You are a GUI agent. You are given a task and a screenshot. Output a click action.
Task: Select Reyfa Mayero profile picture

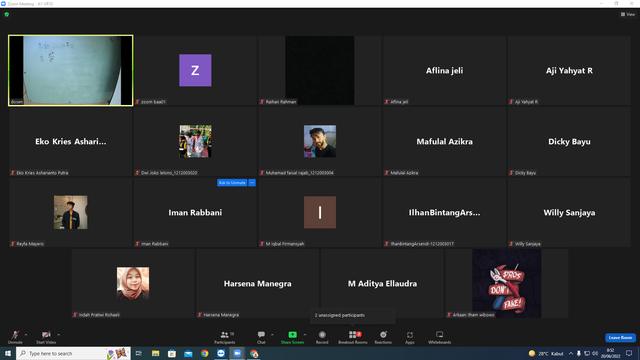pyautogui.click(x=71, y=212)
